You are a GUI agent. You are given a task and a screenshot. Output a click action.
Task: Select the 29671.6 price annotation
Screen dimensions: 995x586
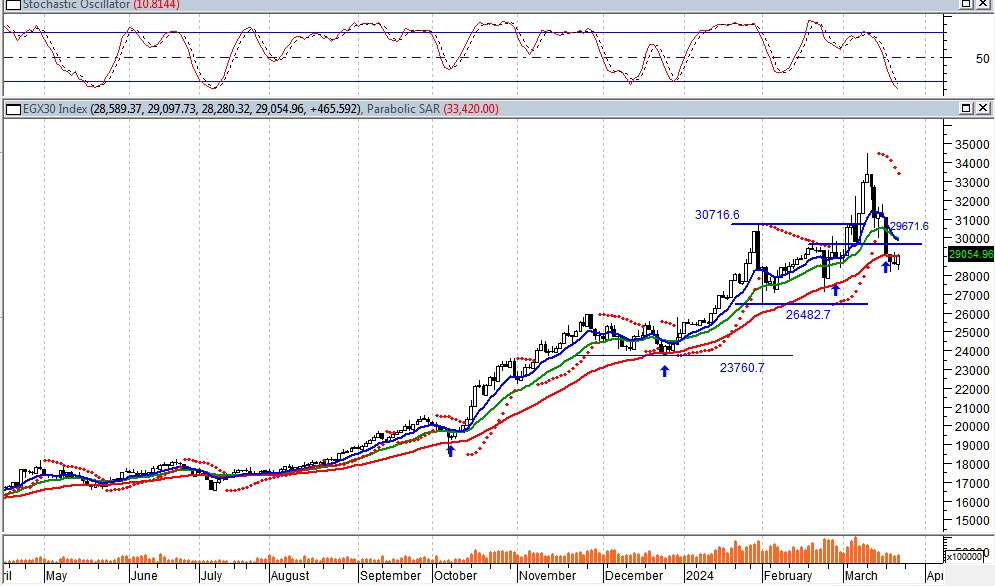[910, 227]
